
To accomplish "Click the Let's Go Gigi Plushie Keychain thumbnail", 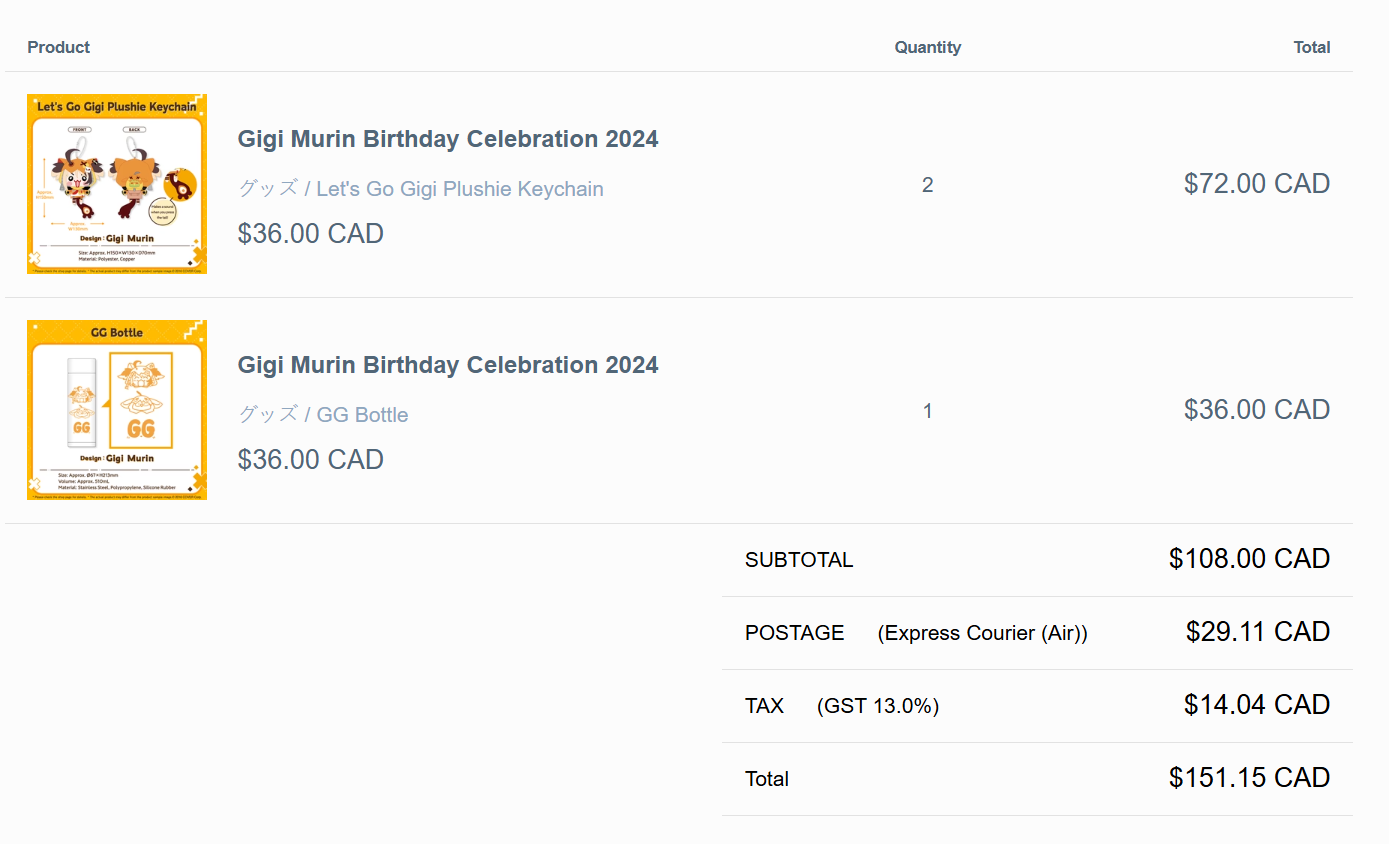I will click(117, 184).
